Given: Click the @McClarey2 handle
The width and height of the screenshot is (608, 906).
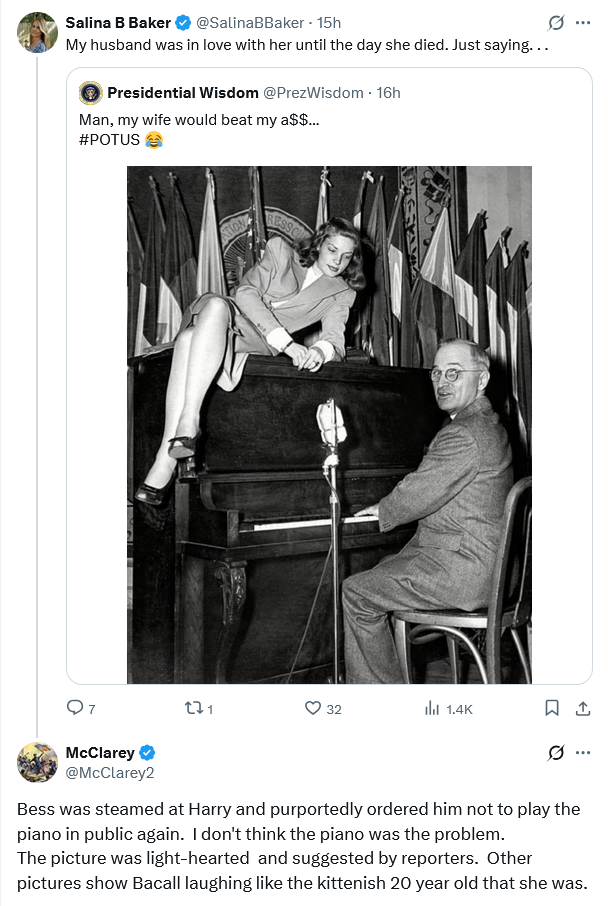Looking at the screenshot, I should click(x=110, y=772).
